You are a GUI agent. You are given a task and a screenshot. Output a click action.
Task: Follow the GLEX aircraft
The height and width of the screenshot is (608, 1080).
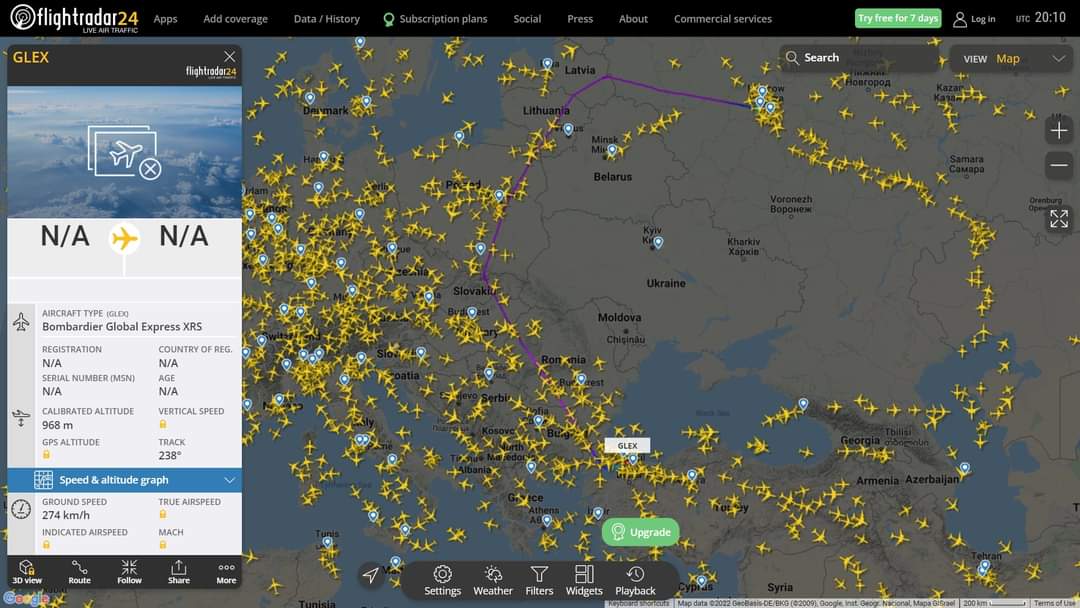pos(129,572)
